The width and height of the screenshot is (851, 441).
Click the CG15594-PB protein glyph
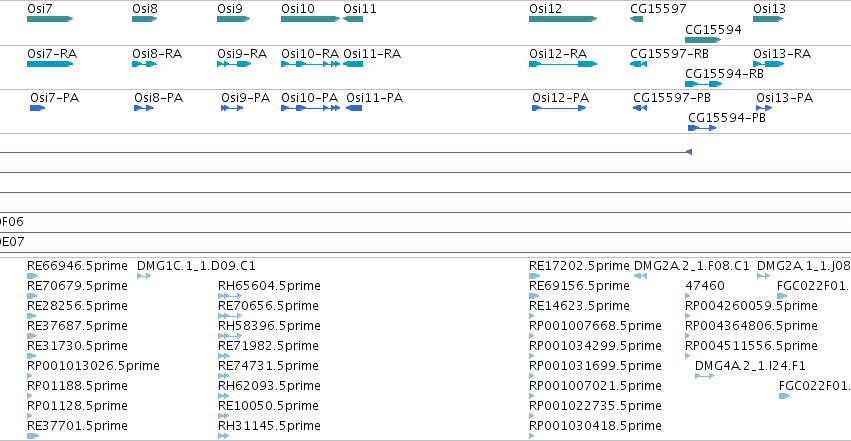(x=702, y=128)
